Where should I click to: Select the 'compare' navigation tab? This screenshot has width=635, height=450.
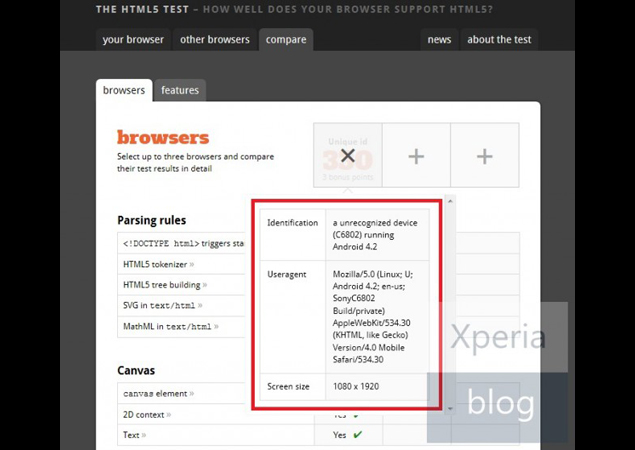[x=285, y=40]
